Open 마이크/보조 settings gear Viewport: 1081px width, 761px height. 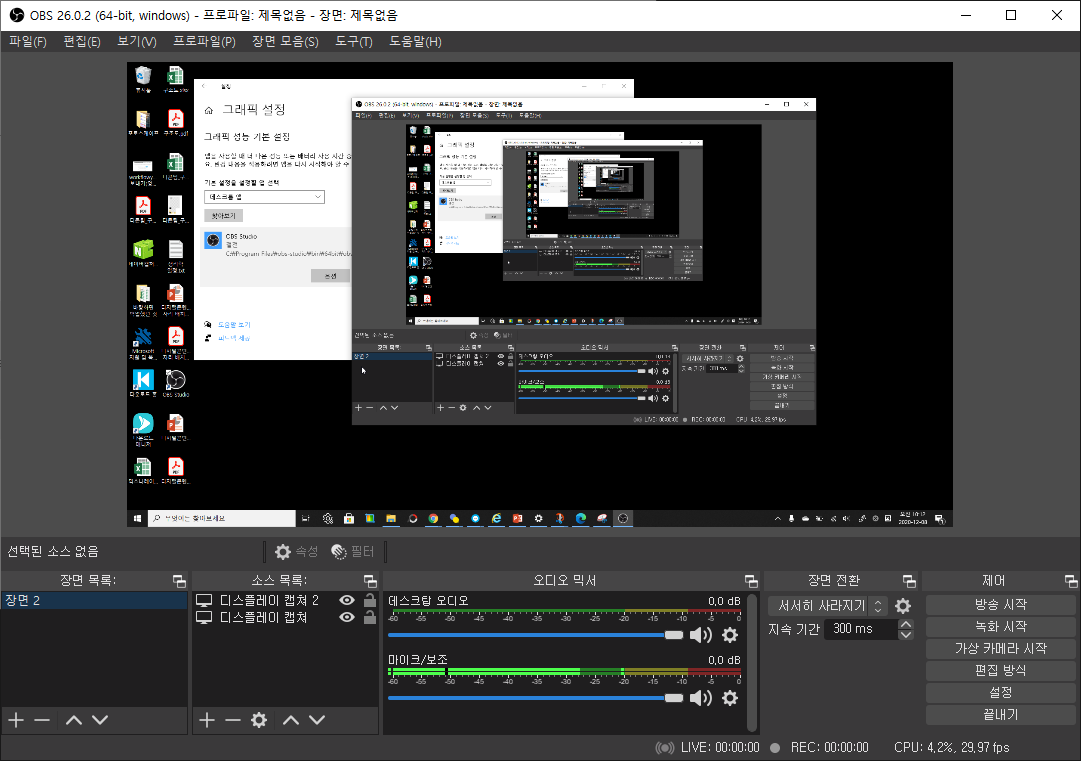pos(730,698)
